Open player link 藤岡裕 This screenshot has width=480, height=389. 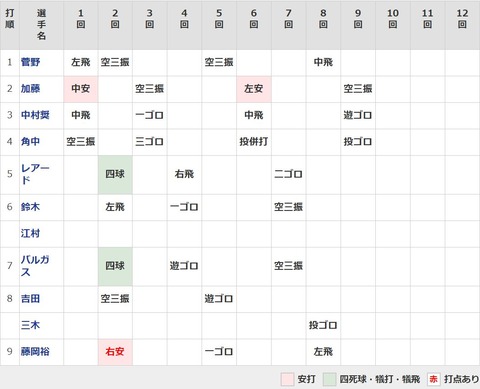[35, 351]
